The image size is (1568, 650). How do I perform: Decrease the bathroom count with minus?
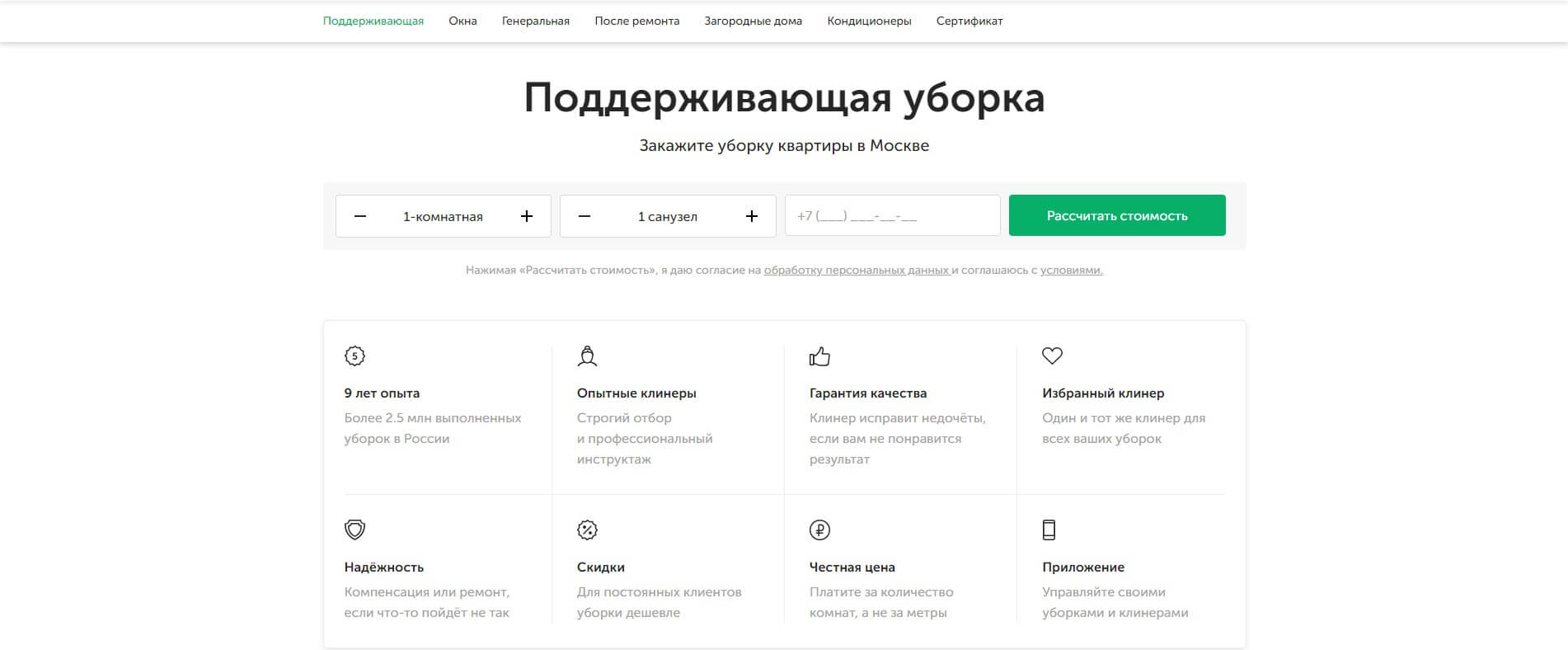pyautogui.click(x=584, y=216)
